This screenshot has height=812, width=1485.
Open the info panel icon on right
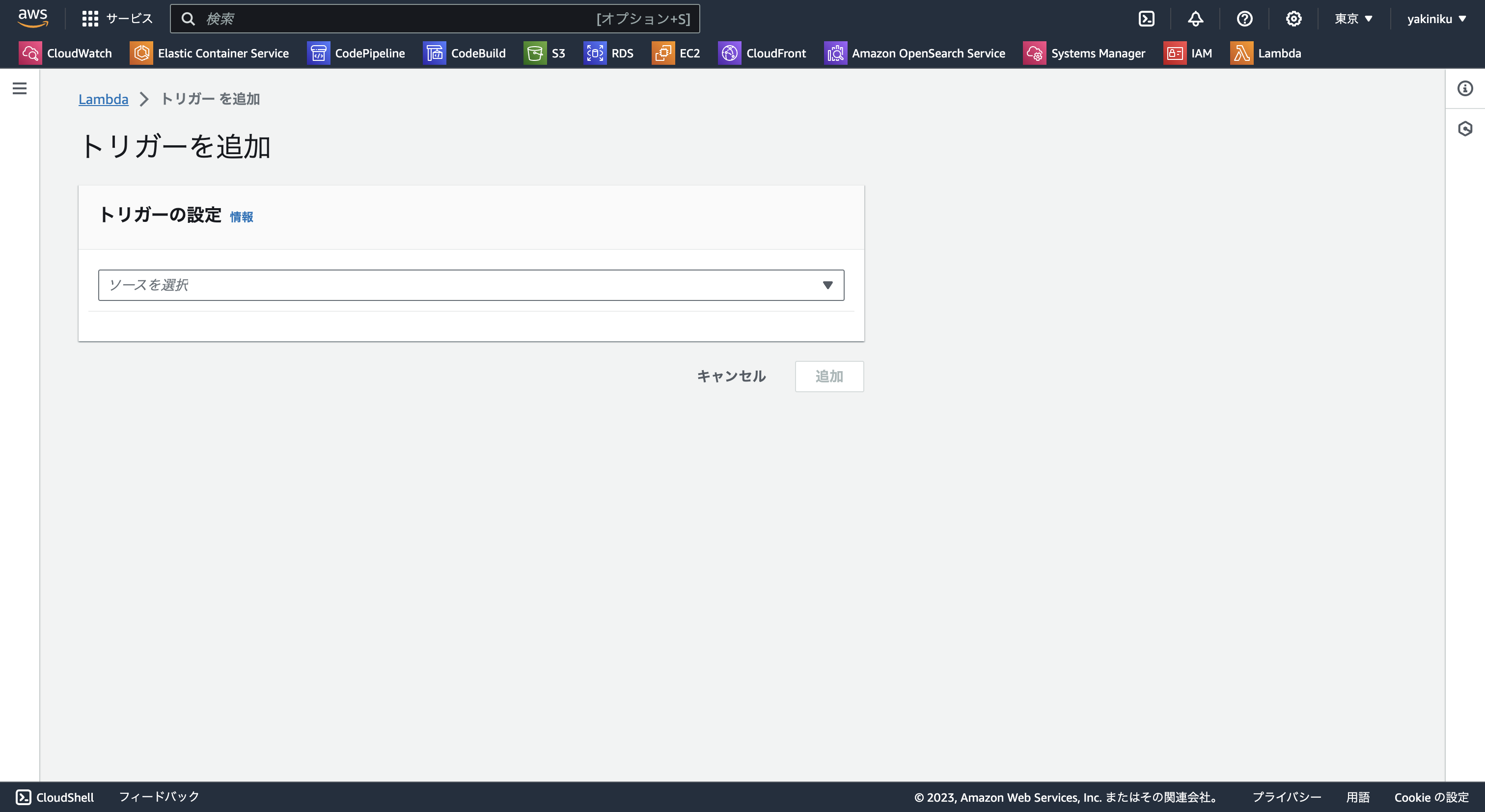point(1465,88)
